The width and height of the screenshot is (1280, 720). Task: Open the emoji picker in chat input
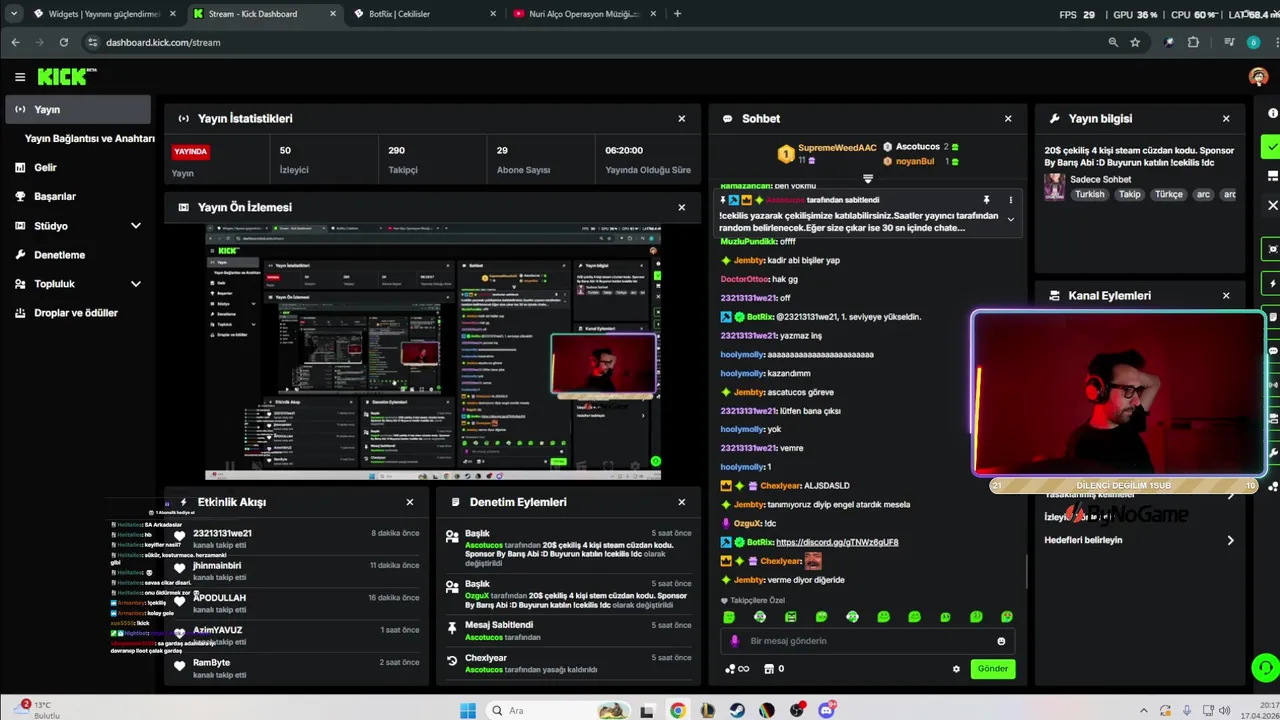point(1001,641)
